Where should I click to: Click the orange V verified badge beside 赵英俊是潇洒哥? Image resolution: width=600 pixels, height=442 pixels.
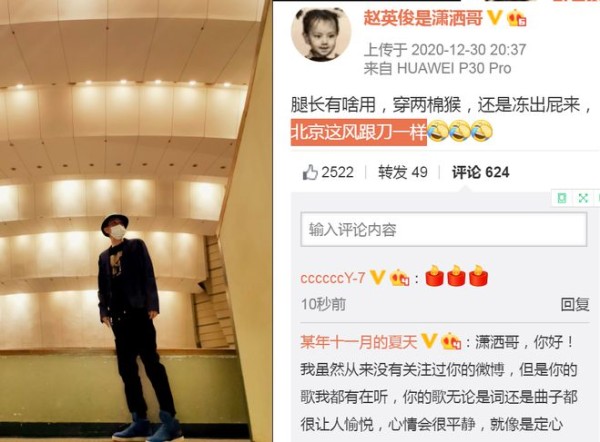click(x=494, y=17)
